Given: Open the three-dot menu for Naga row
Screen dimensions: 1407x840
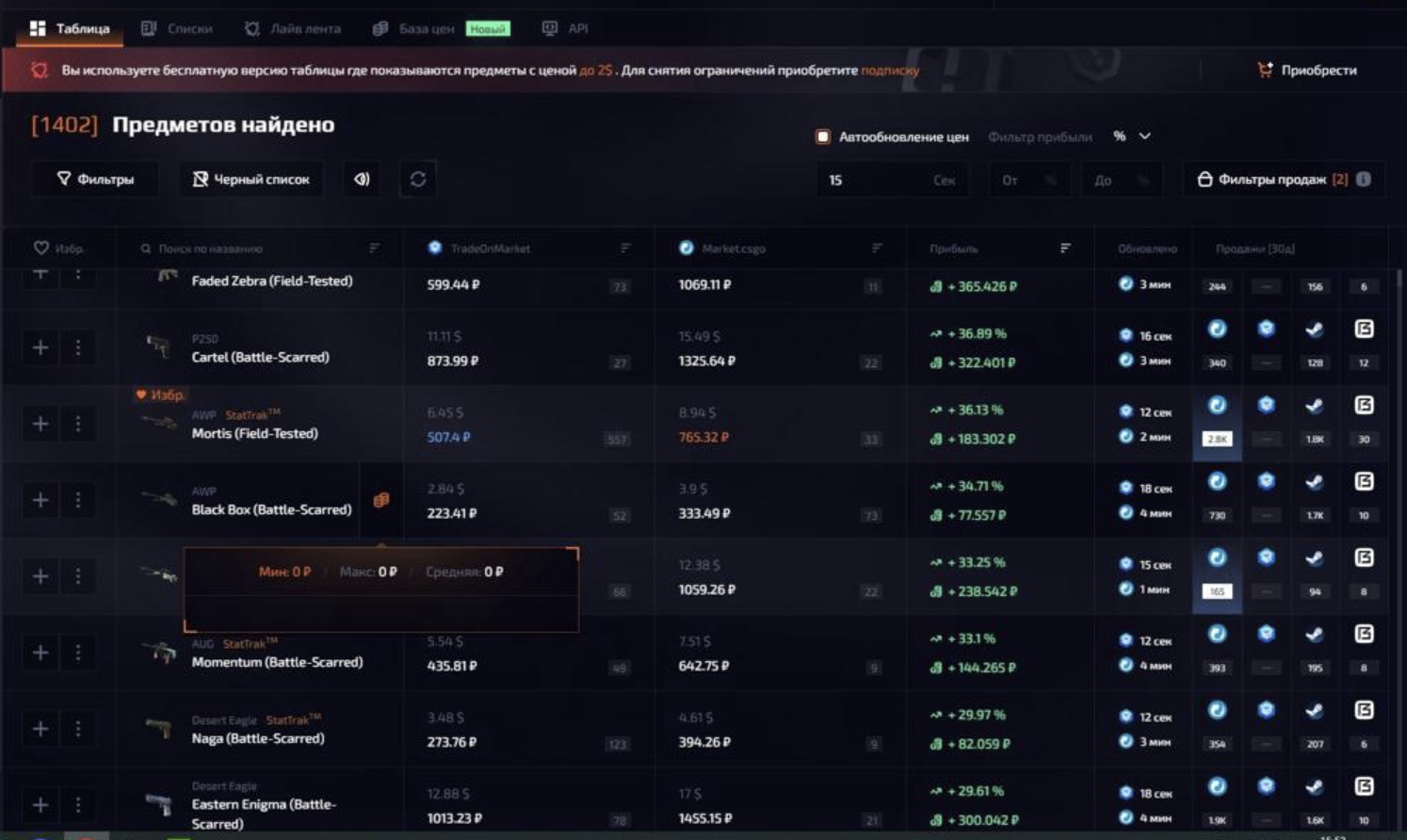Looking at the screenshot, I should [78, 729].
